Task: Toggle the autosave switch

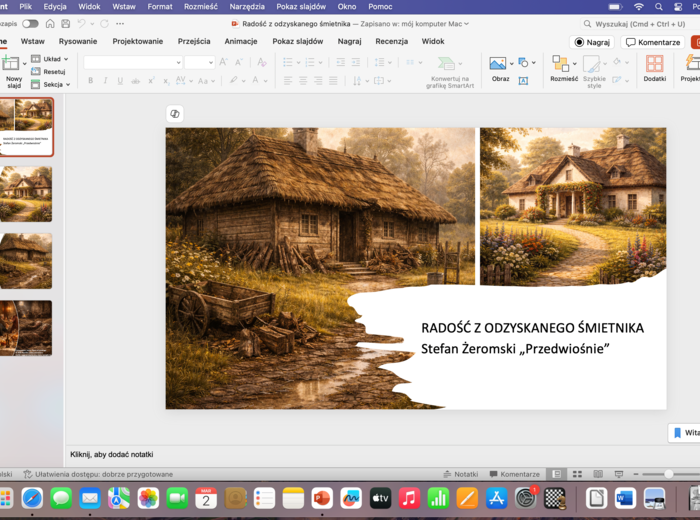Action: [30, 23]
